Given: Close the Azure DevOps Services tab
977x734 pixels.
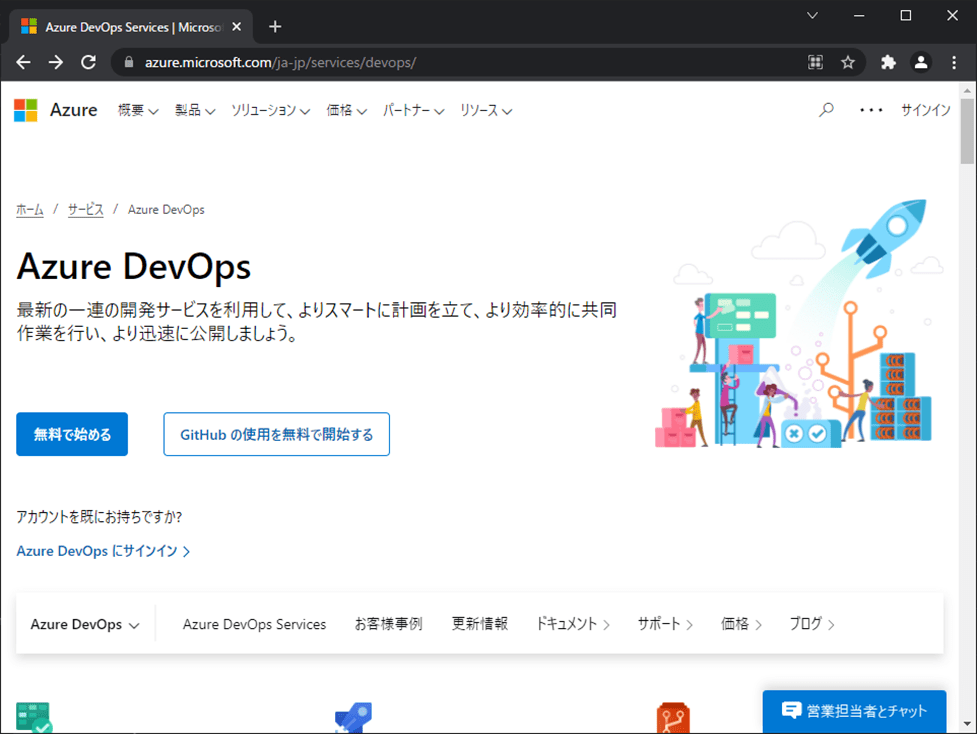Looking at the screenshot, I should click(237, 27).
